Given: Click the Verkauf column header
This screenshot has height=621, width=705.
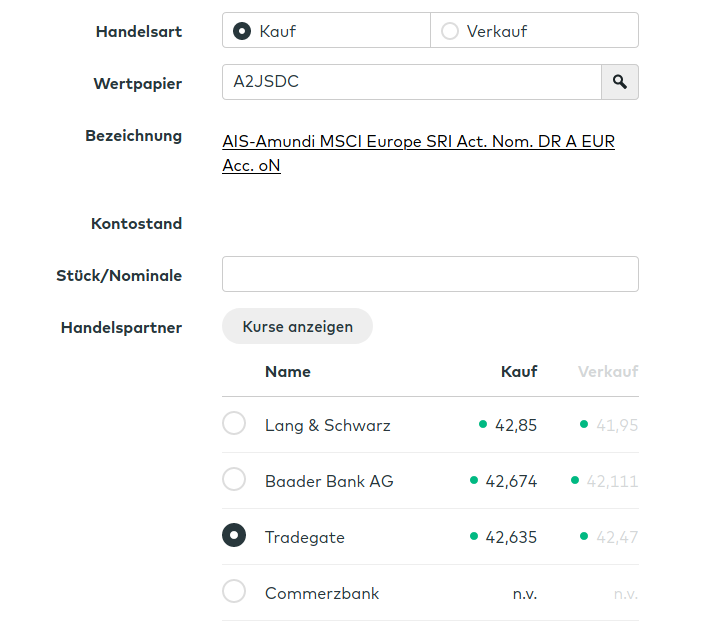Looking at the screenshot, I should tap(608, 371).
